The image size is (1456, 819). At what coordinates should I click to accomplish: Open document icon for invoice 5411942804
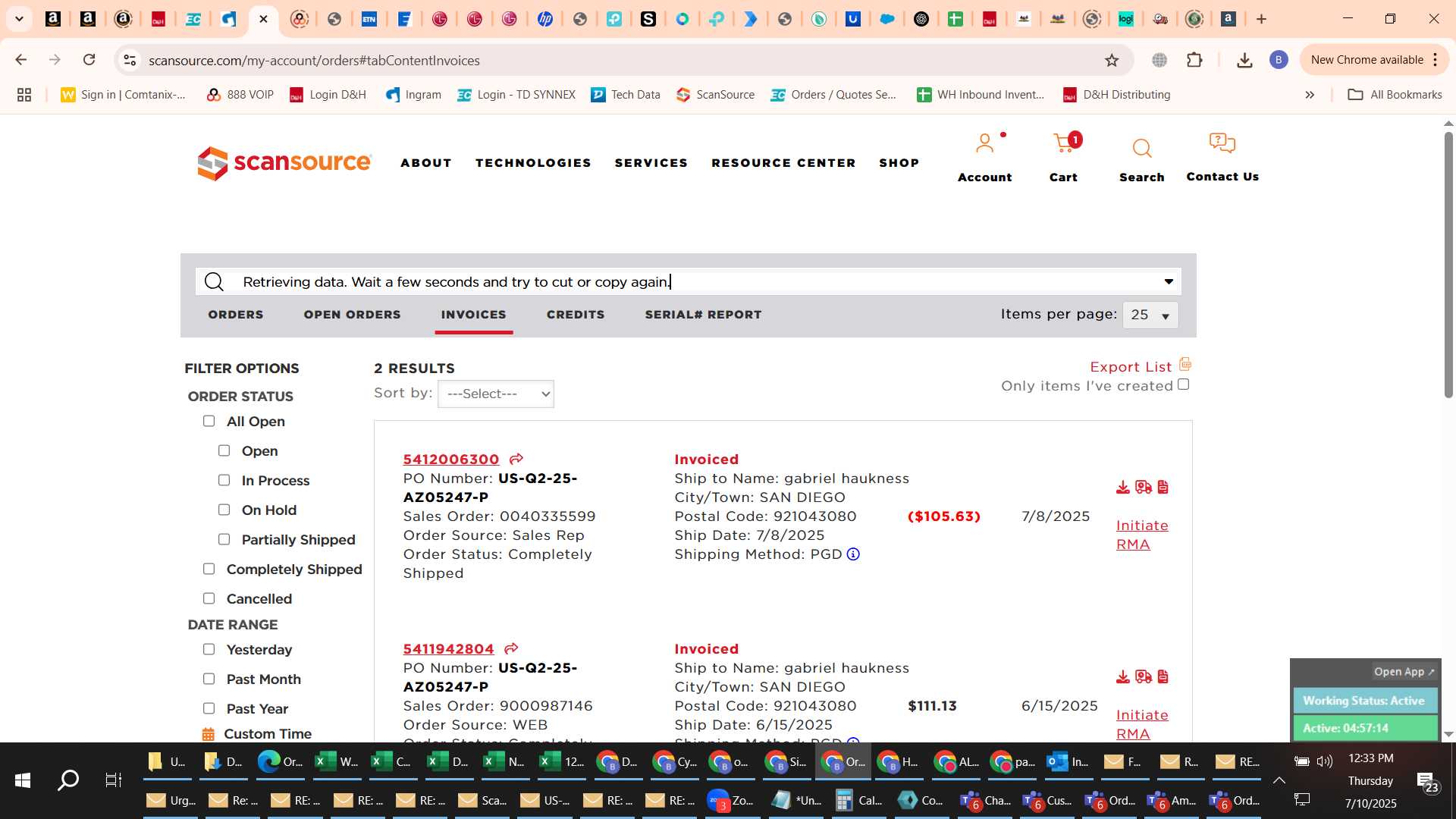[x=1163, y=676]
